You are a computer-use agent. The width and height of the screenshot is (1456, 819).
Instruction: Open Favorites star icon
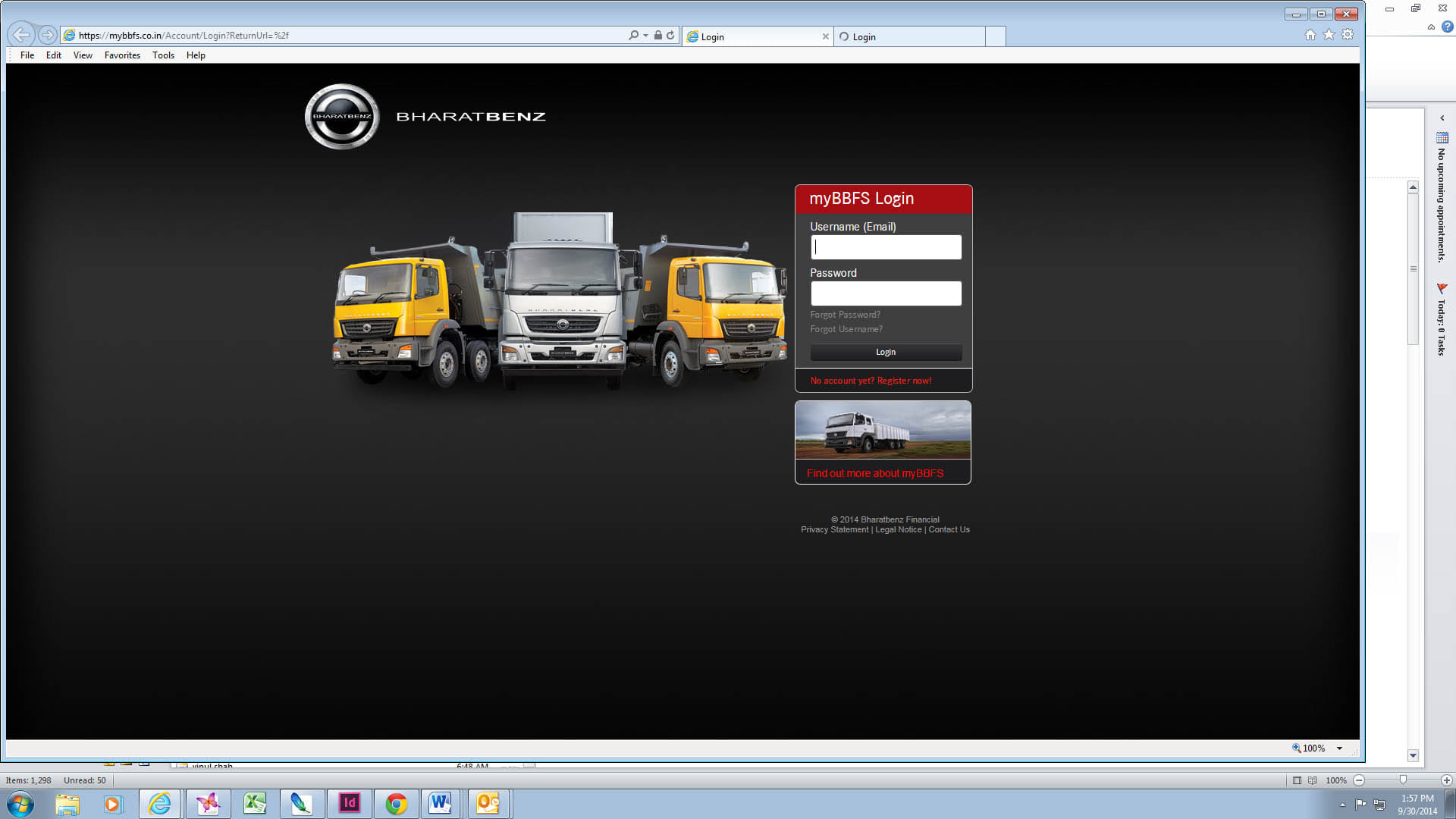tap(1329, 35)
